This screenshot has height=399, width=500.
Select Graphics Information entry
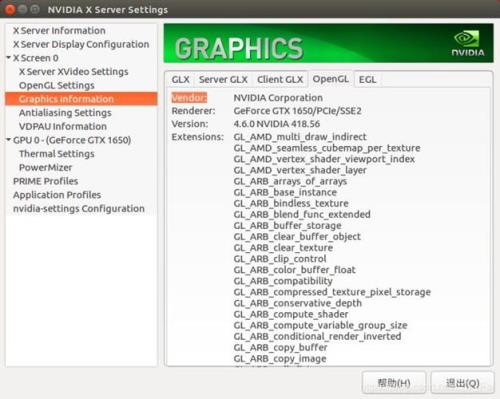81,99
